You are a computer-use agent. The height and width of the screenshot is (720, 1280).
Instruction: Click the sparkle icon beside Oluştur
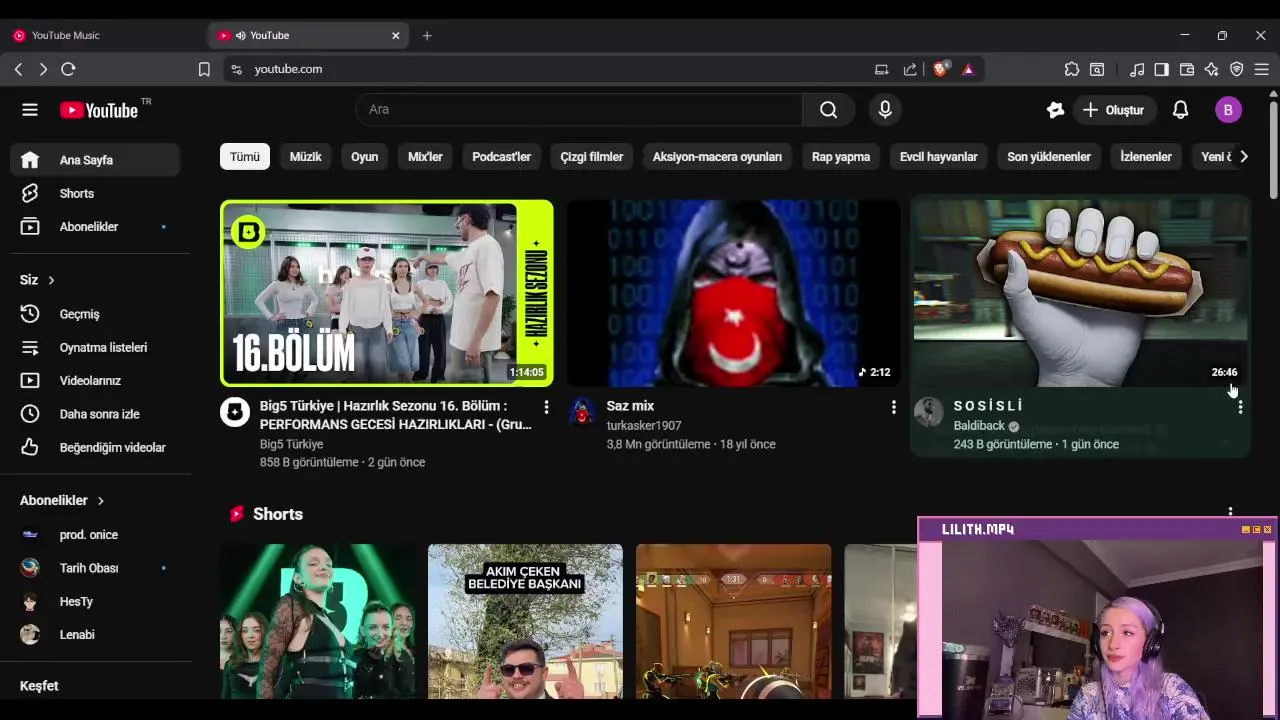tap(1055, 110)
